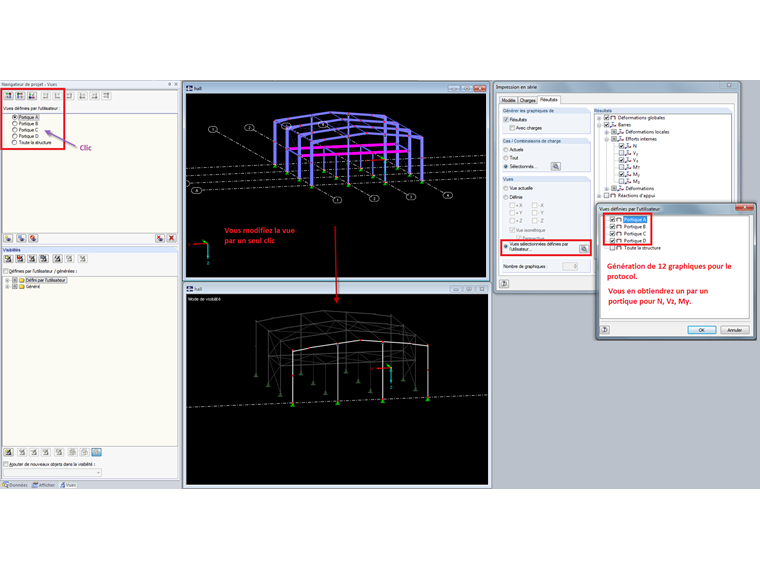Screen dimensions: 760x570
Task: Click the Nombre de graphiques value field
Action: (x=570, y=266)
